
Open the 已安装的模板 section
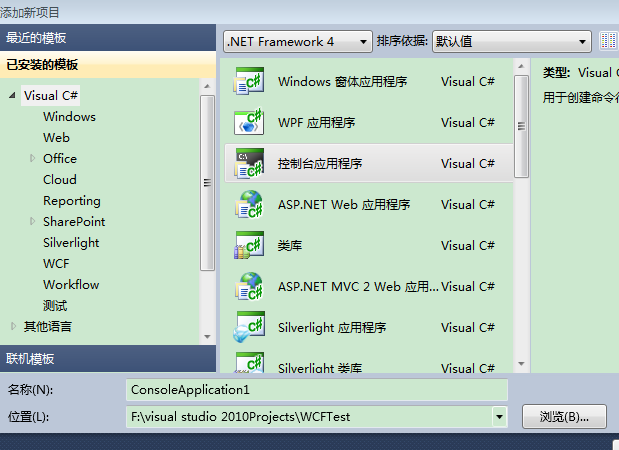pyautogui.click(x=108, y=64)
